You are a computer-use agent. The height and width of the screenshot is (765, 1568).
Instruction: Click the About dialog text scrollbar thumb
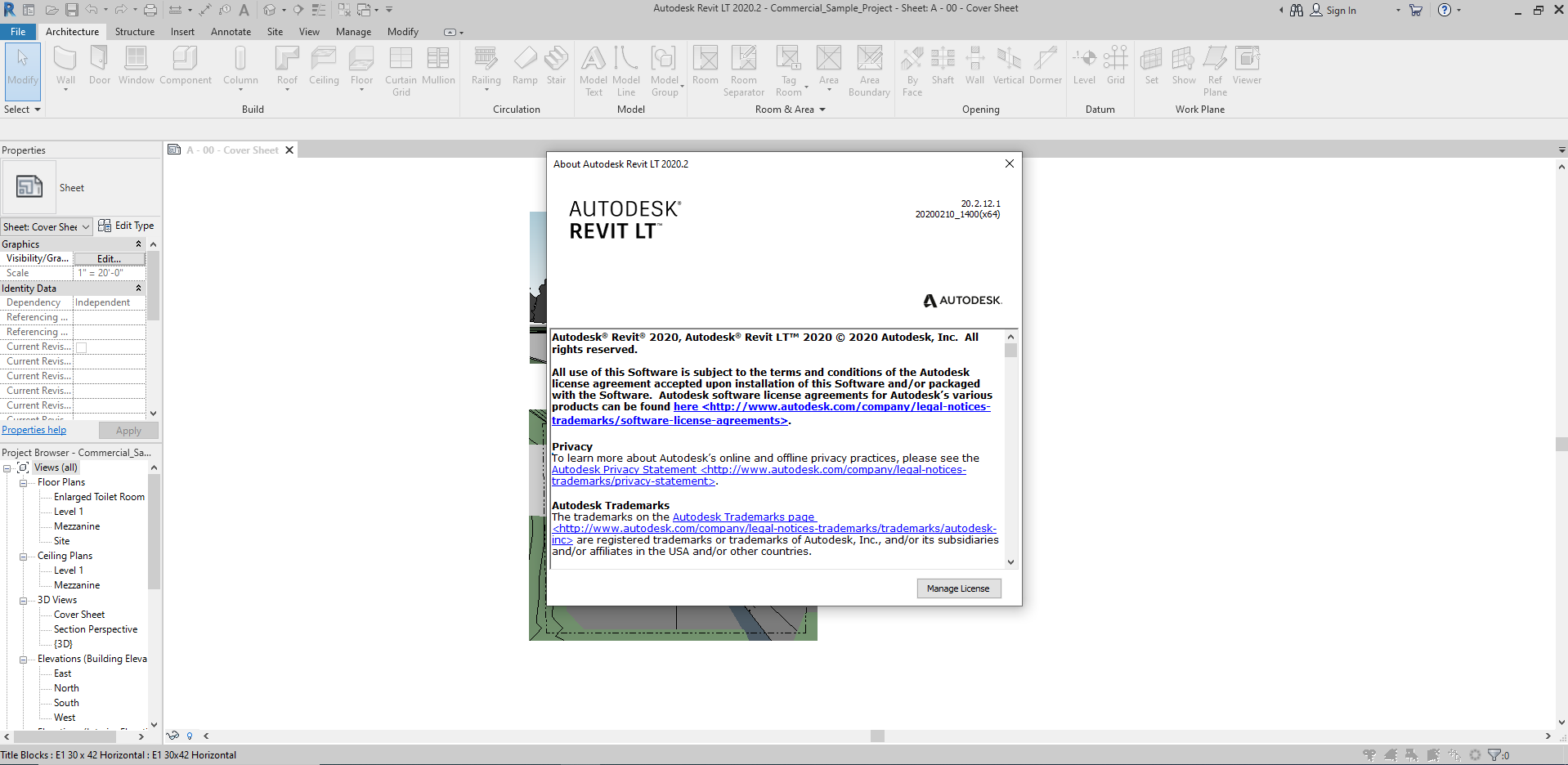(x=1010, y=351)
